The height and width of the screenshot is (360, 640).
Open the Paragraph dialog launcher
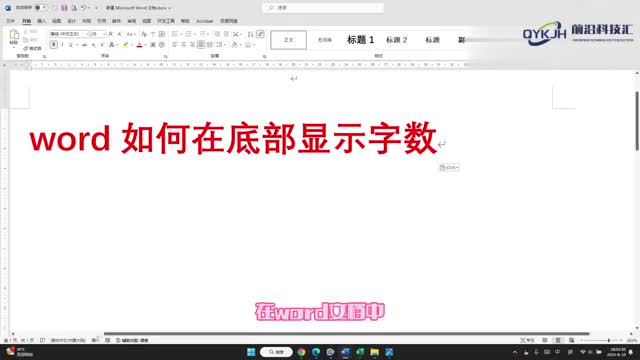(x=264, y=56)
